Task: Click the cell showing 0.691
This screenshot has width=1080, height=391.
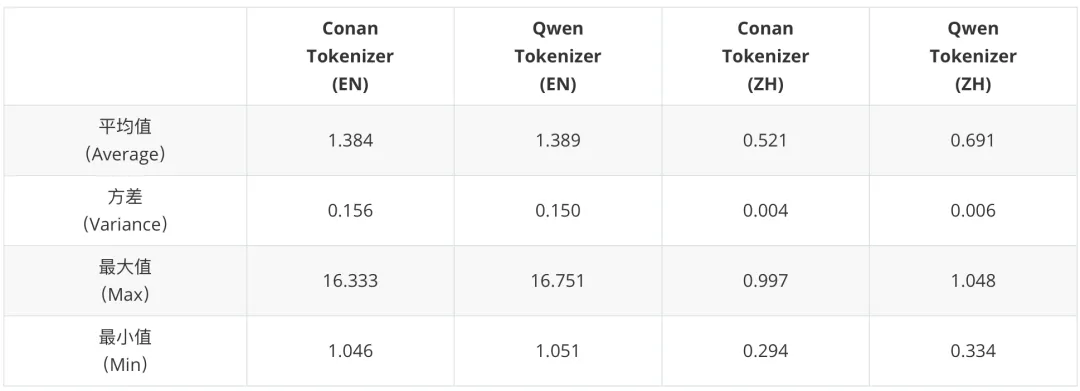Action: [973, 140]
